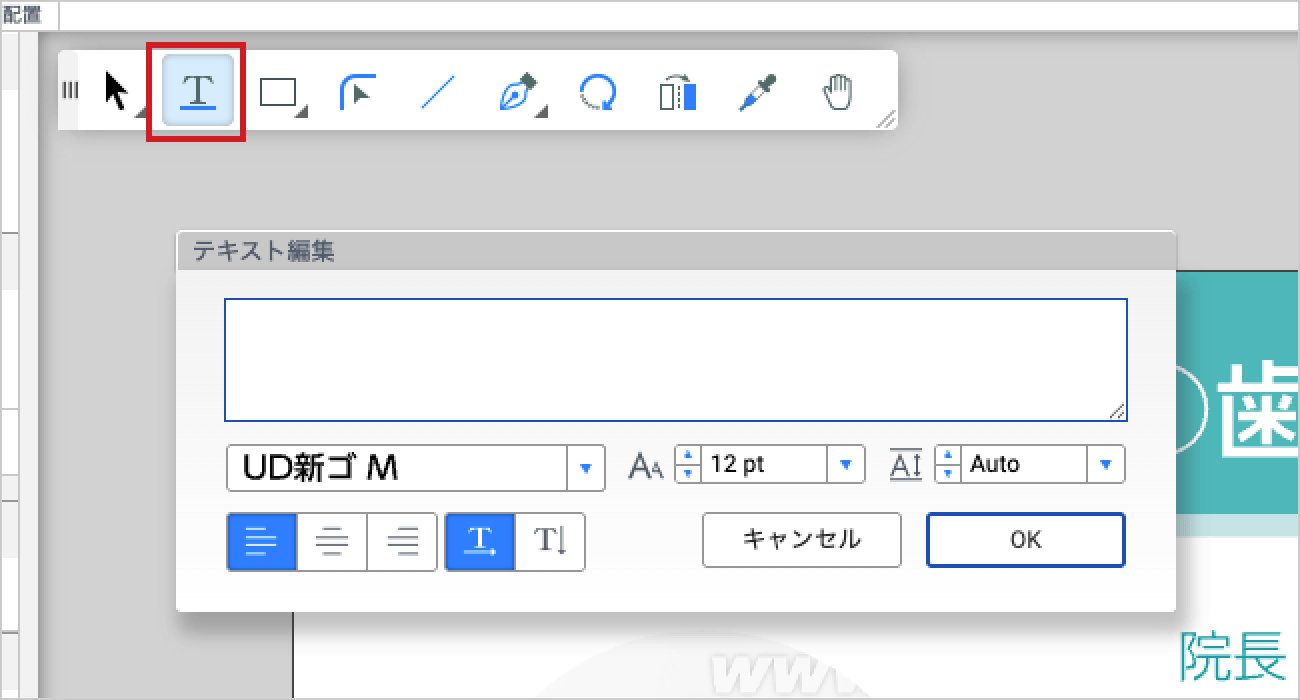Confirm with the OK button
Viewport: 1300px width, 700px height.
1026,540
